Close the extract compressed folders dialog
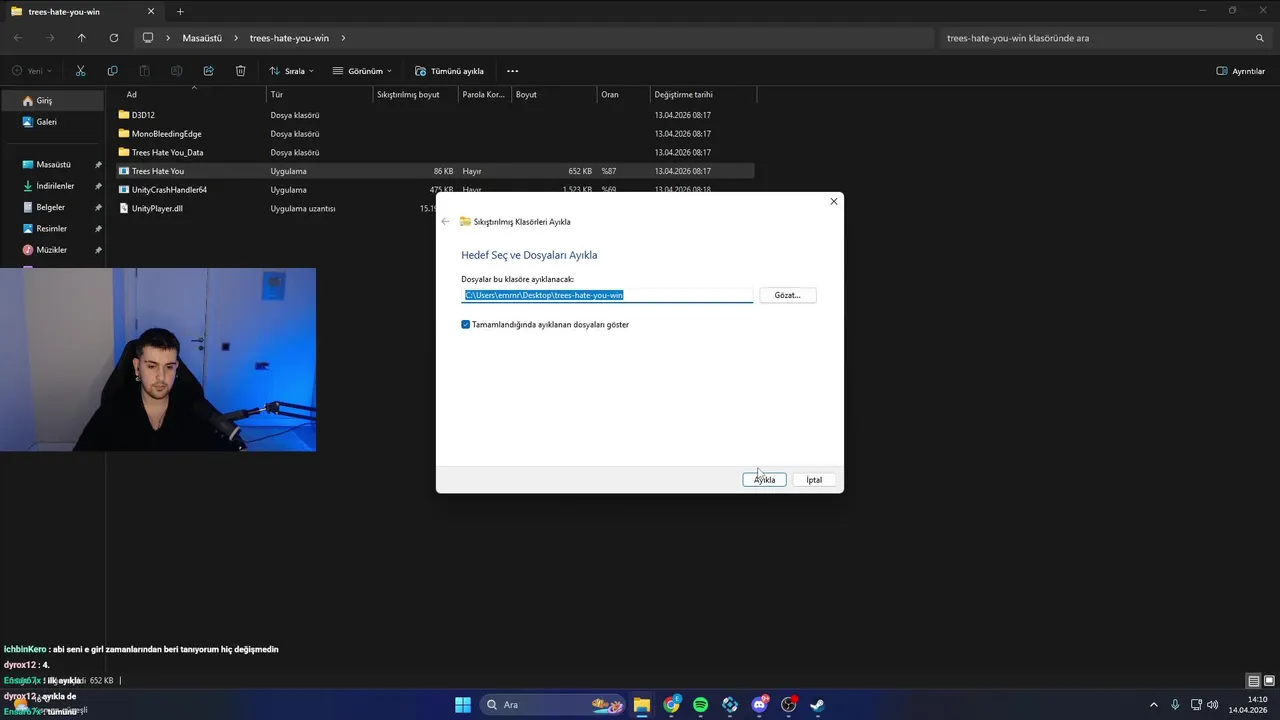This screenshot has width=1280, height=720. [834, 201]
